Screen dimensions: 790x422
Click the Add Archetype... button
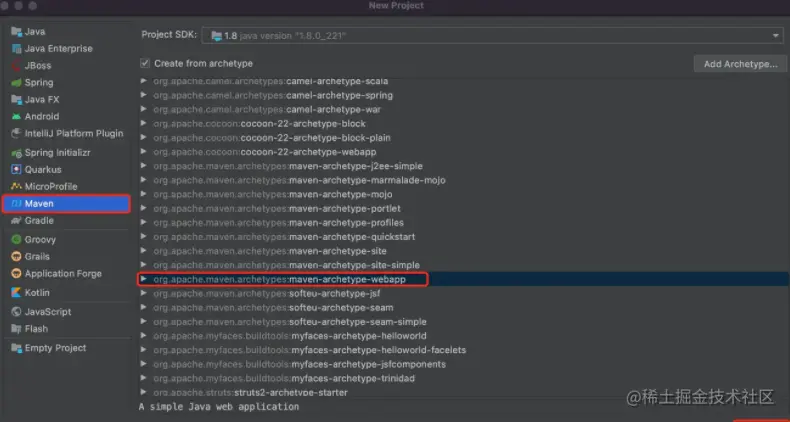(x=740, y=64)
